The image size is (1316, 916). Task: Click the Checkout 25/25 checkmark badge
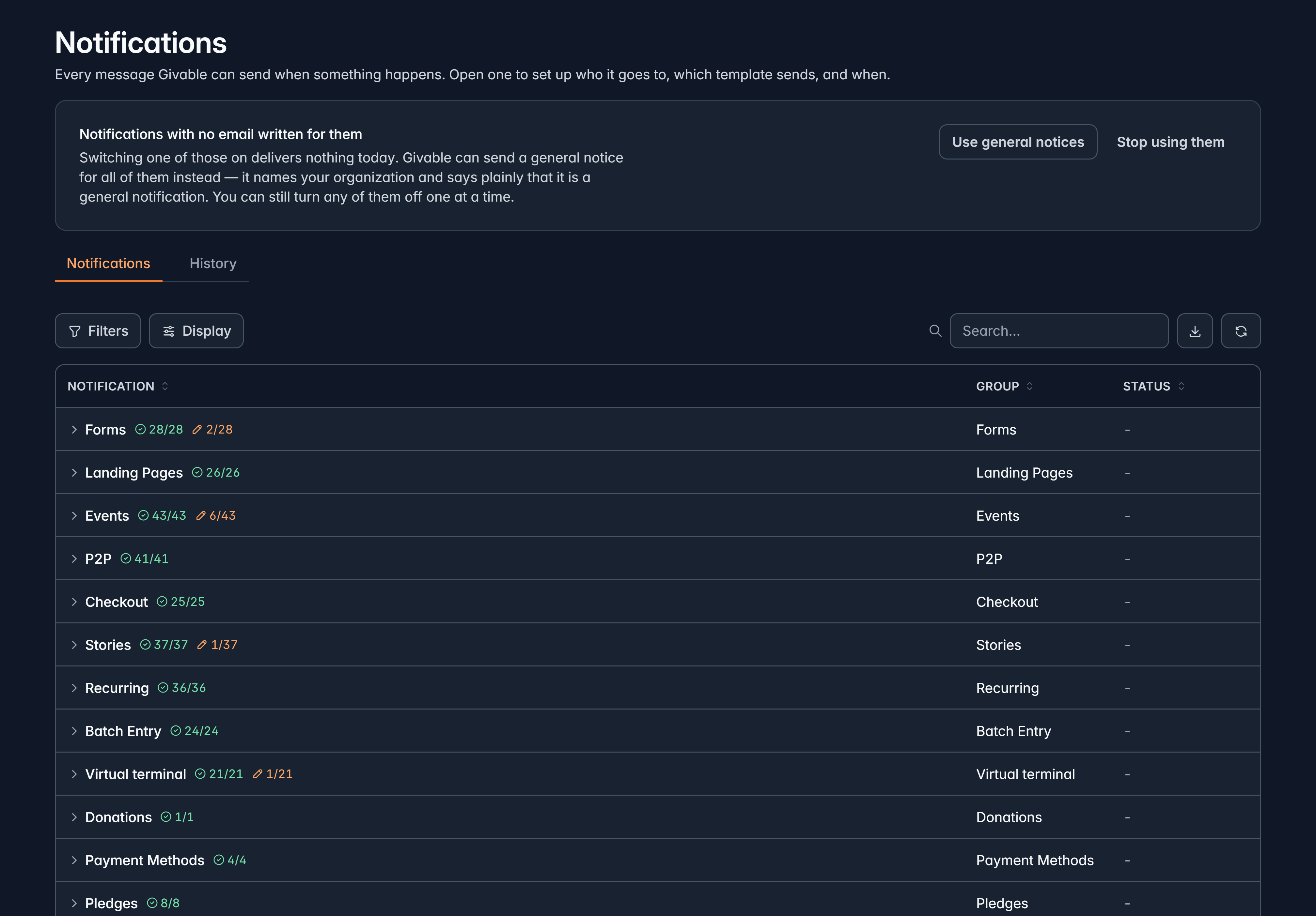coord(180,601)
